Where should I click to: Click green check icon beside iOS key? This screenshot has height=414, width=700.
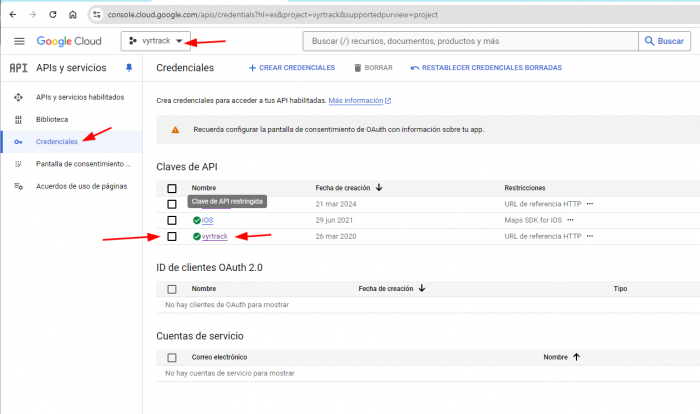pyautogui.click(x=196, y=220)
